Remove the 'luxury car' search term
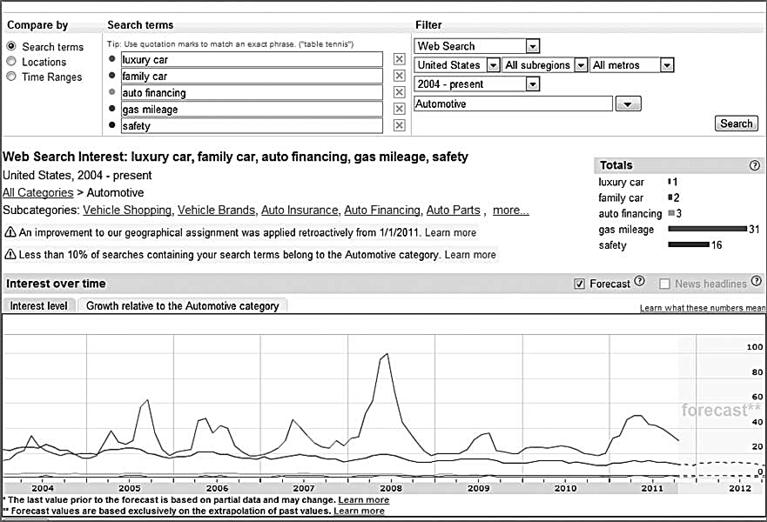767x522 pixels. [399, 59]
